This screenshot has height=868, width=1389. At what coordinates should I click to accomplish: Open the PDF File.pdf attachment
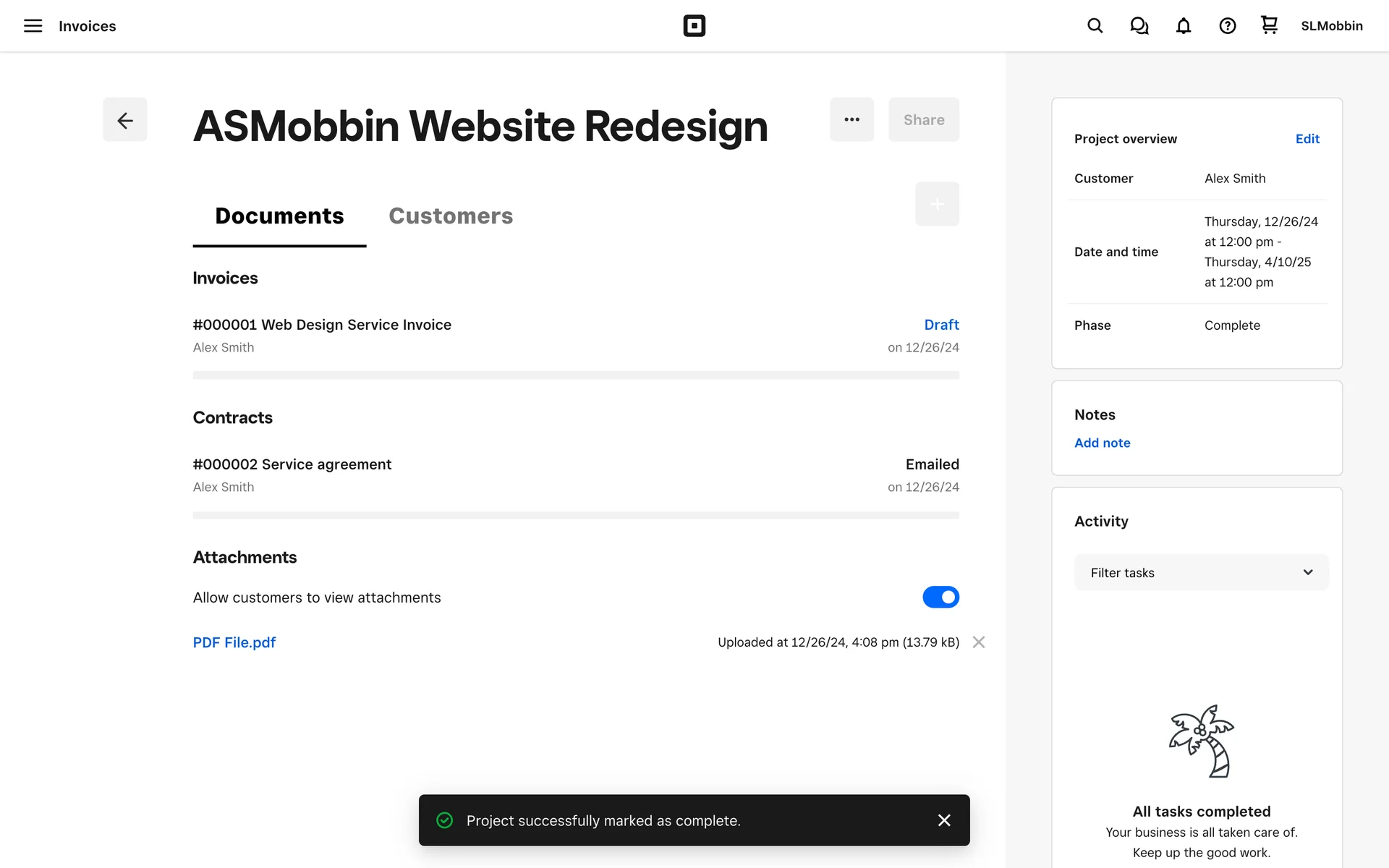234,642
